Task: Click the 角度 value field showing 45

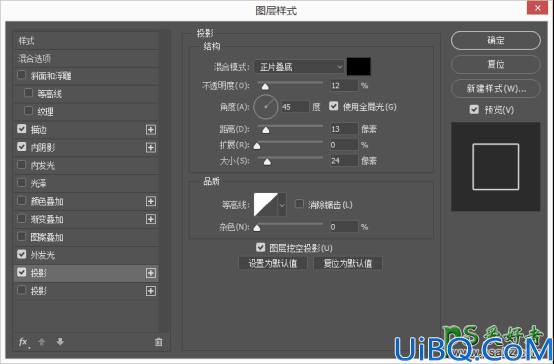Action: (x=295, y=107)
